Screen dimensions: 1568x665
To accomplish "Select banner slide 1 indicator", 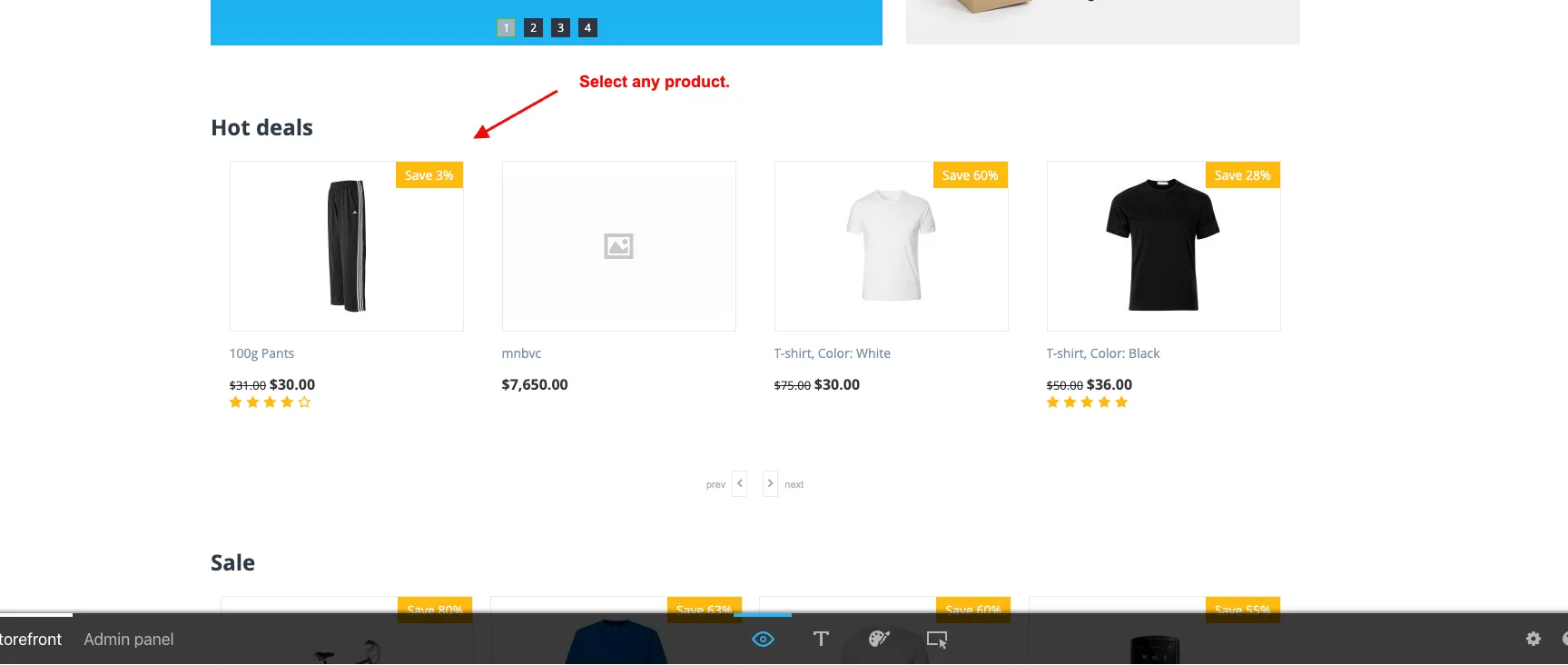I will tap(506, 28).
